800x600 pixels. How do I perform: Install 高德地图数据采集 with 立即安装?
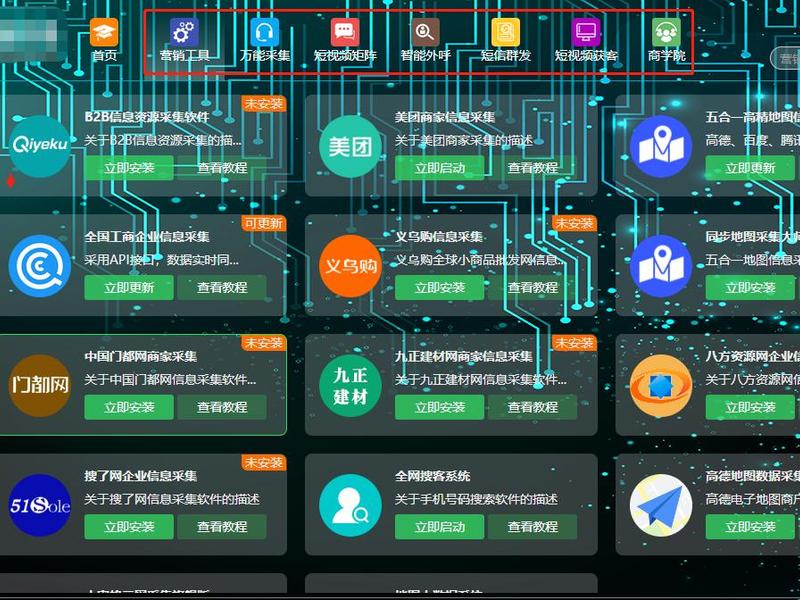pos(751,527)
